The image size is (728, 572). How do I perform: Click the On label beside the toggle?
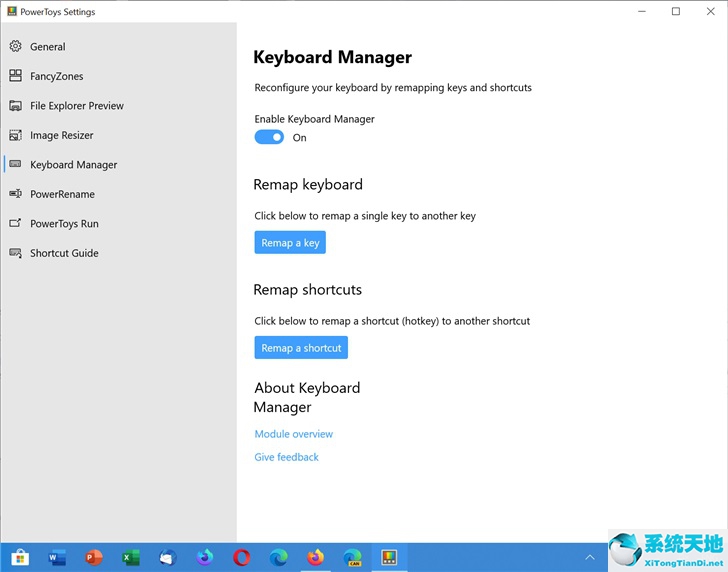(x=299, y=138)
